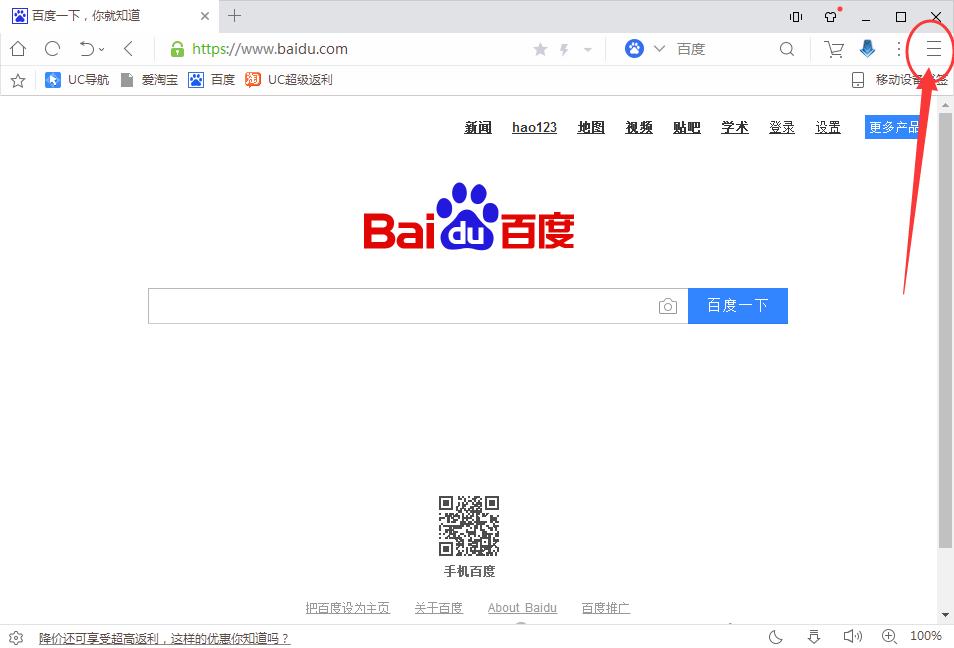Click the 手机百度 QR code
This screenshot has width=954, height=648.
(x=469, y=526)
